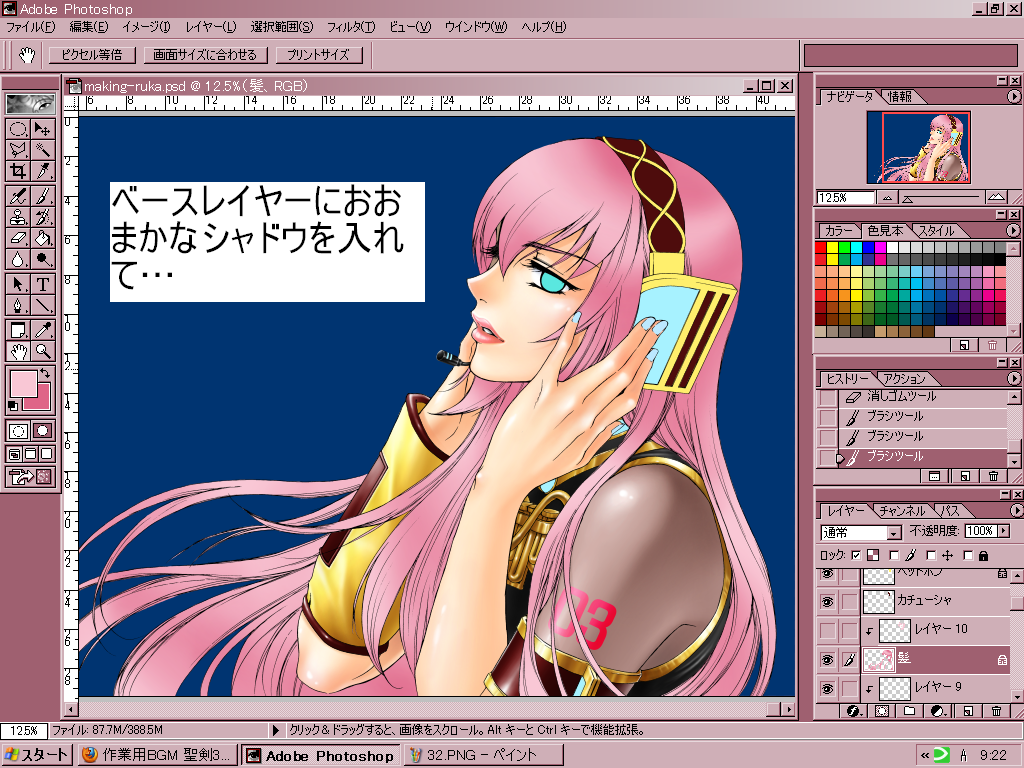Image resolution: width=1024 pixels, height=768 pixels.
Task: Switch to quick mask mode
Action: (x=42, y=431)
